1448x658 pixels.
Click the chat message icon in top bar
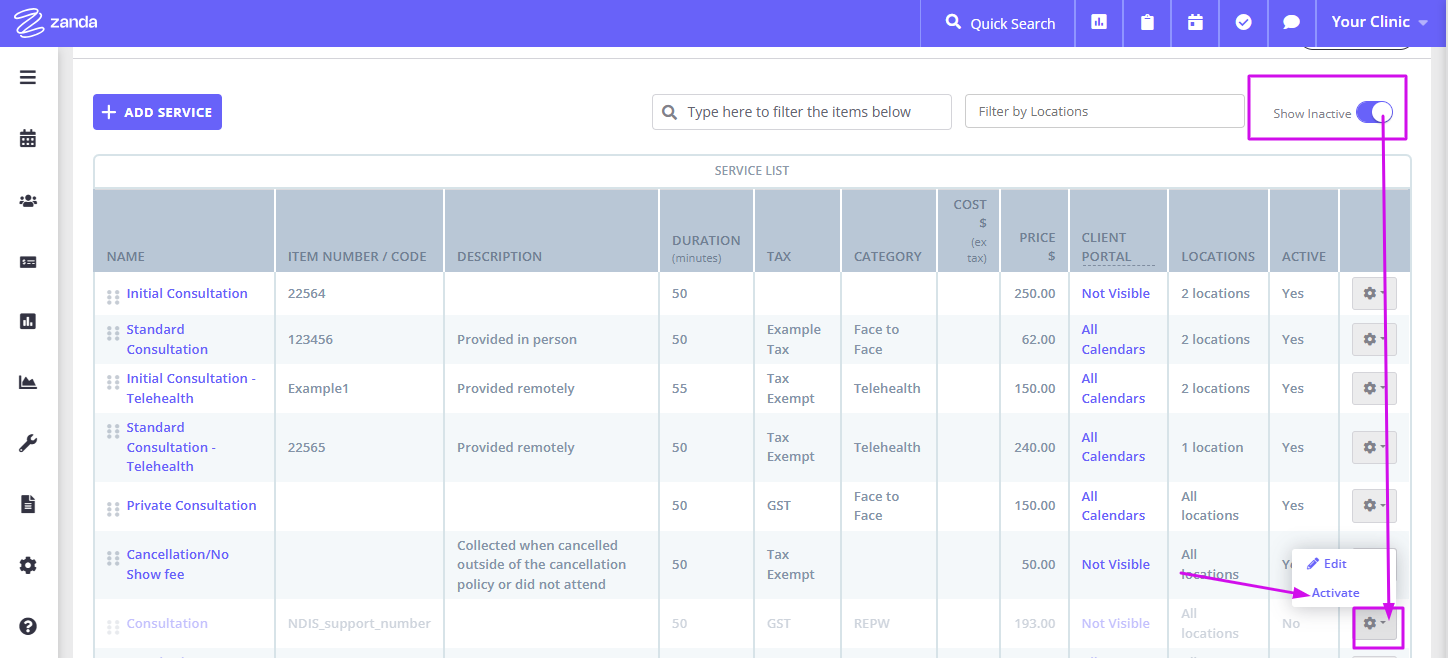click(x=1292, y=22)
